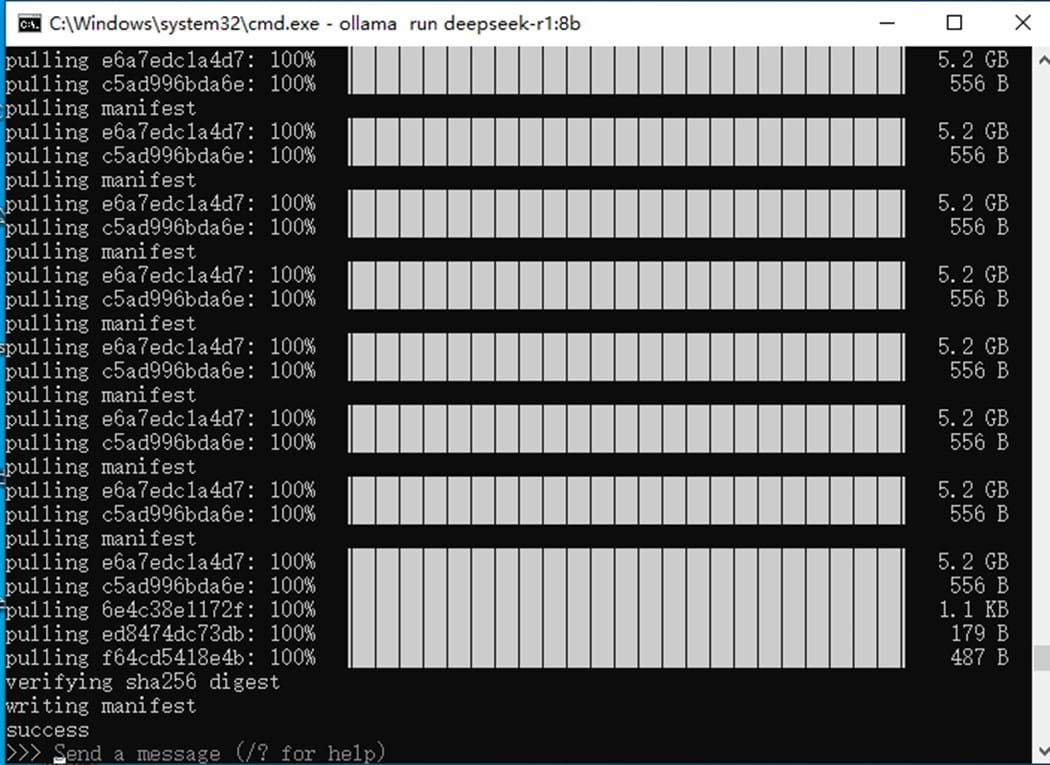This screenshot has width=1050, height=765.
Task: Click the line 'pulling ed8474dc73db: 100%'
Action: pos(160,634)
